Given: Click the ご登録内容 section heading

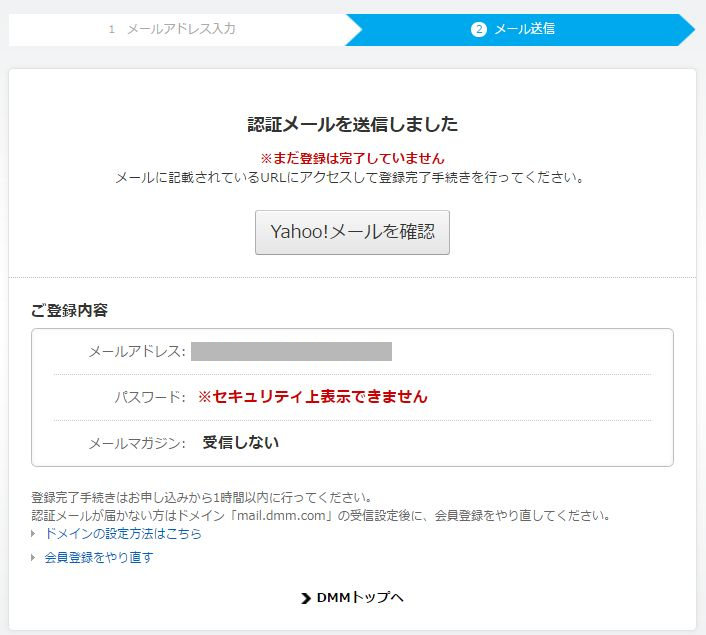Looking at the screenshot, I should (x=69, y=310).
